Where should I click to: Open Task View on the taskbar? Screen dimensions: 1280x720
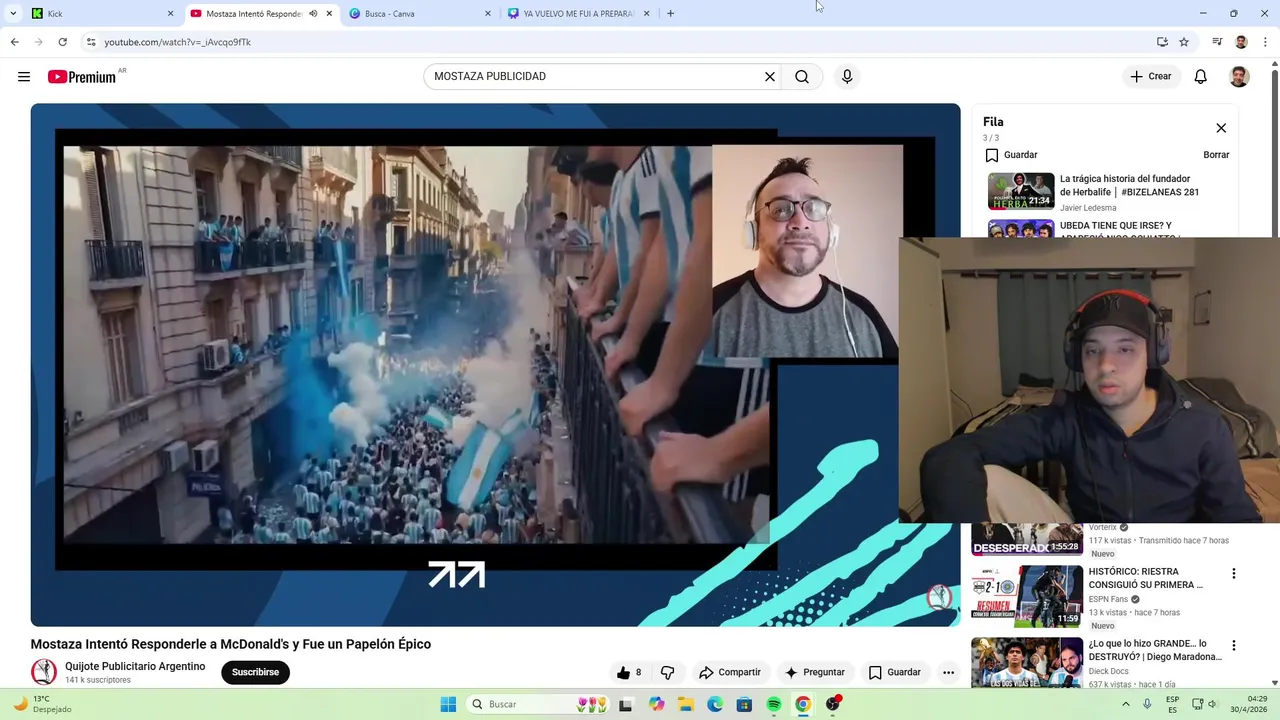[x=626, y=704]
